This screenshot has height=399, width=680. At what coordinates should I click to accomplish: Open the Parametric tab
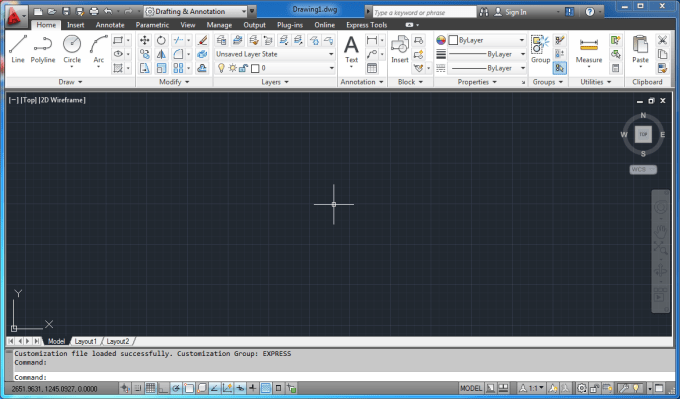(152, 25)
